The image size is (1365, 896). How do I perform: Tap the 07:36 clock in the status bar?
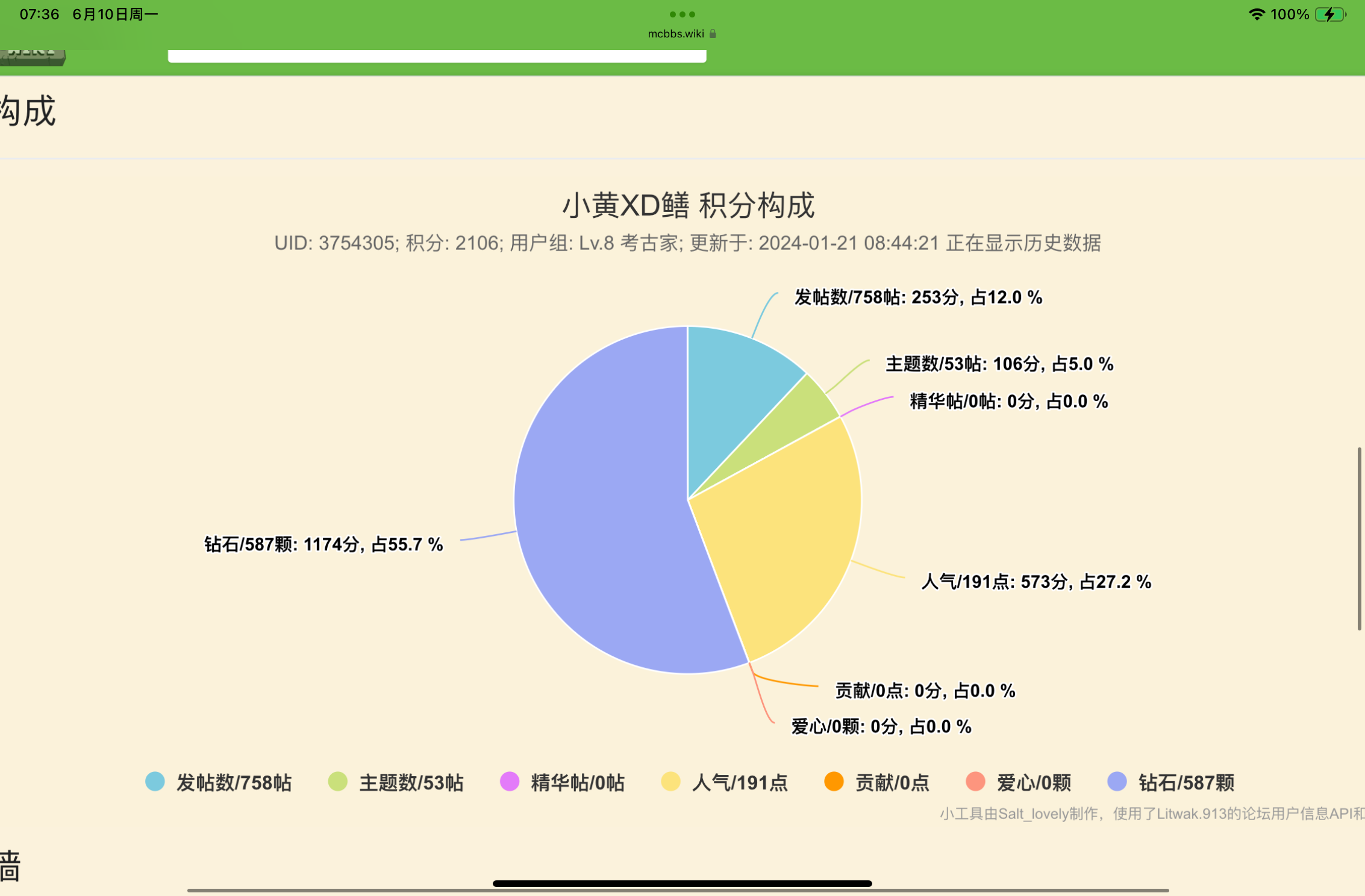(x=39, y=14)
